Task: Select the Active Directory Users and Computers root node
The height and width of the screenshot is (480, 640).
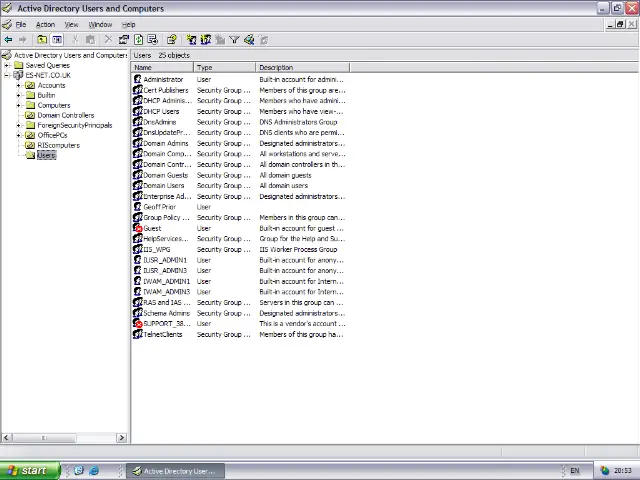Action: click(x=71, y=55)
